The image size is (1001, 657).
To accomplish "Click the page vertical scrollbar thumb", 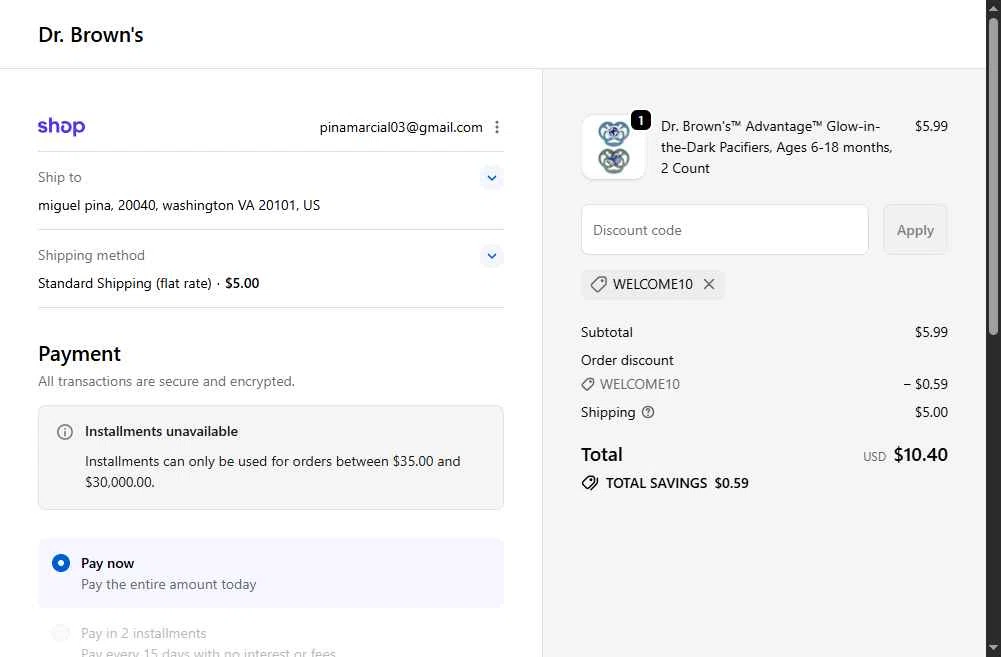I will [993, 176].
